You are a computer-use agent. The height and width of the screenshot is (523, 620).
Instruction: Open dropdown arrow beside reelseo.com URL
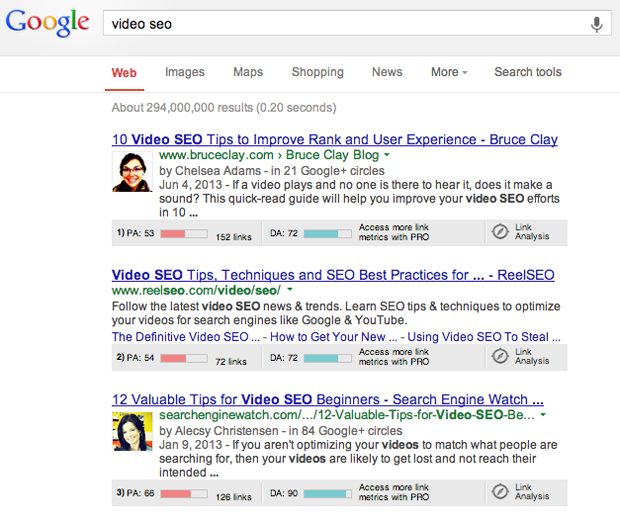tap(290, 289)
